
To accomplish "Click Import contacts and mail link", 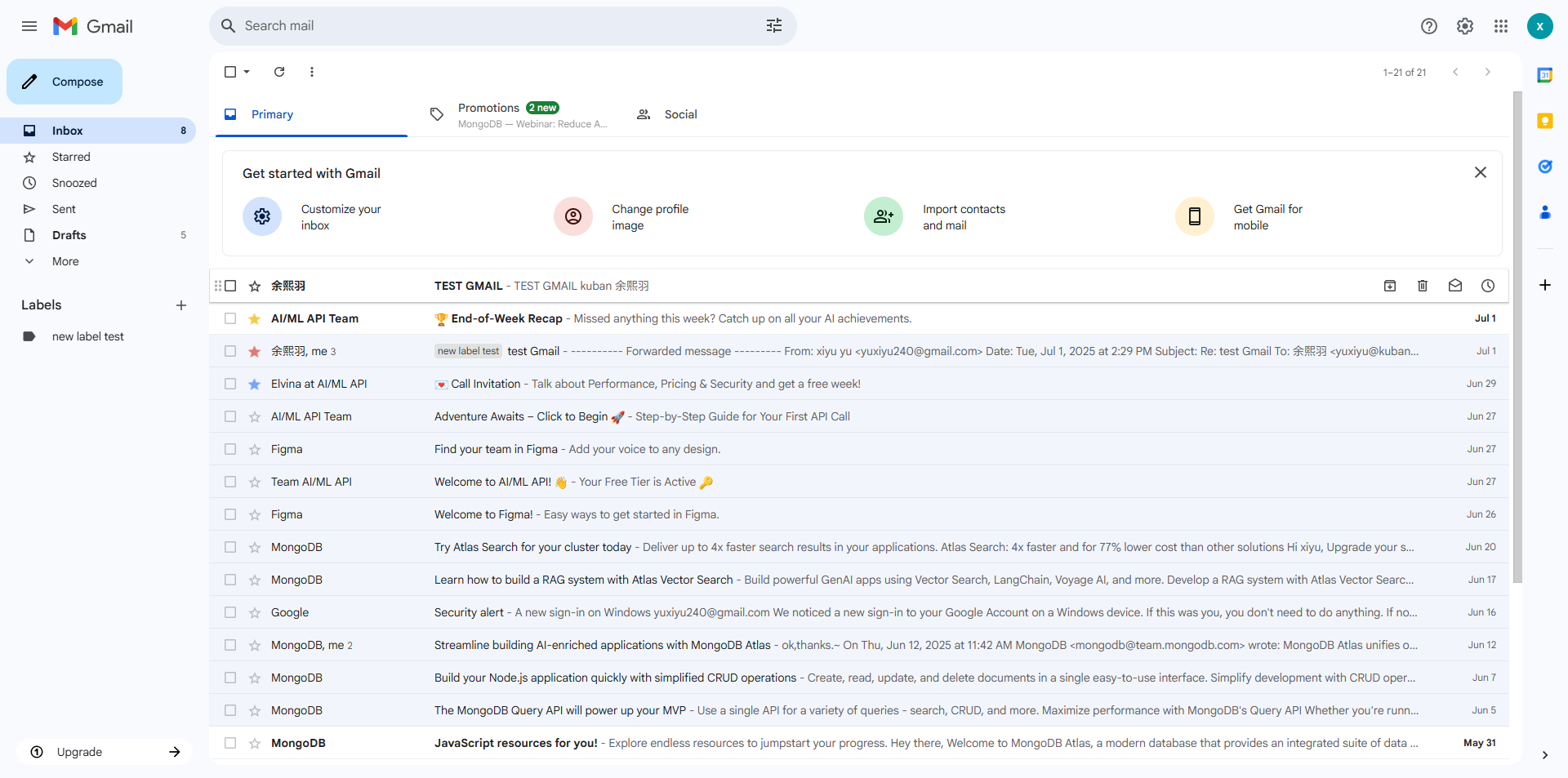I will pos(964,217).
